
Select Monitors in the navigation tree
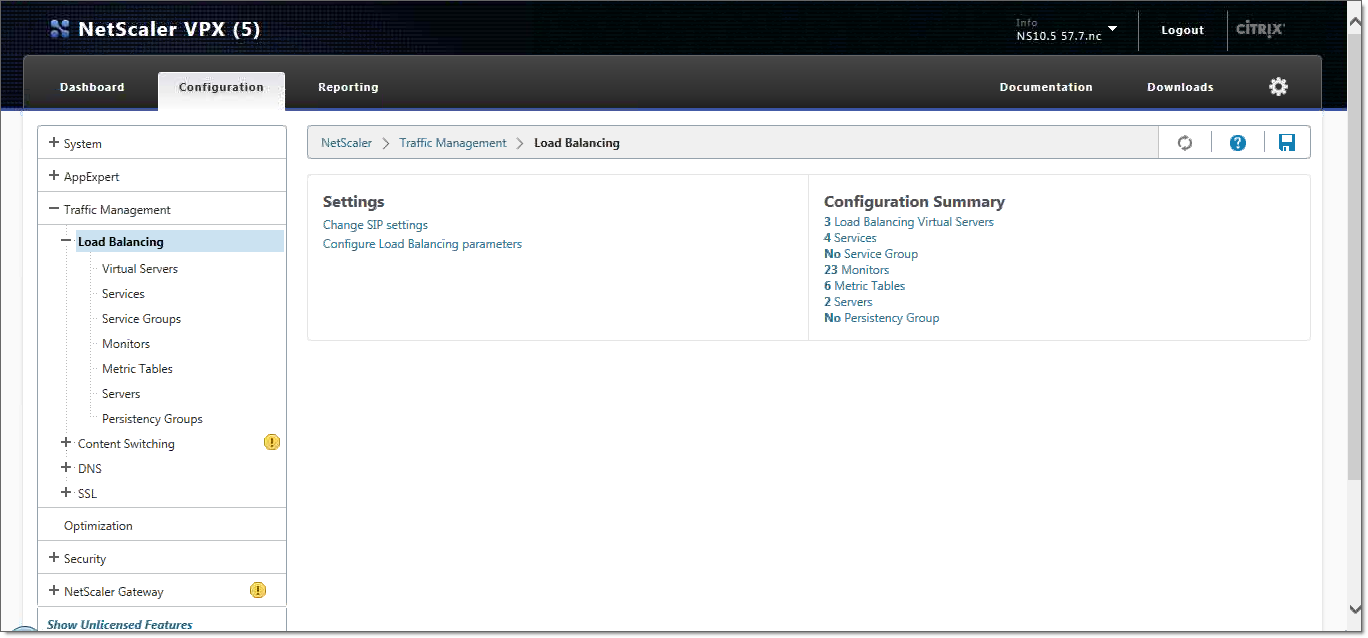click(126, 344)
